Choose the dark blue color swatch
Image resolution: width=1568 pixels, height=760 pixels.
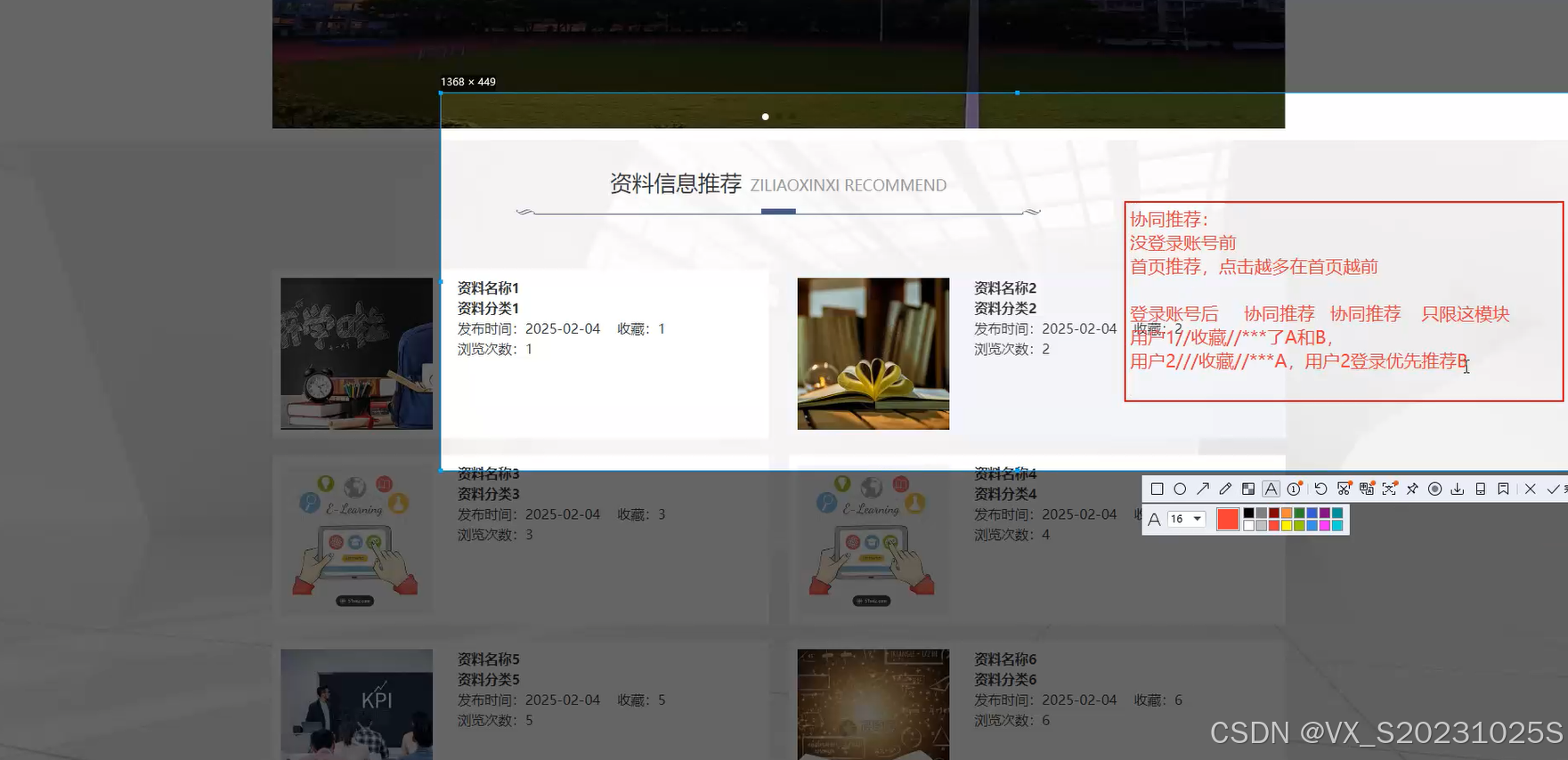click(x=1312, y=513)
